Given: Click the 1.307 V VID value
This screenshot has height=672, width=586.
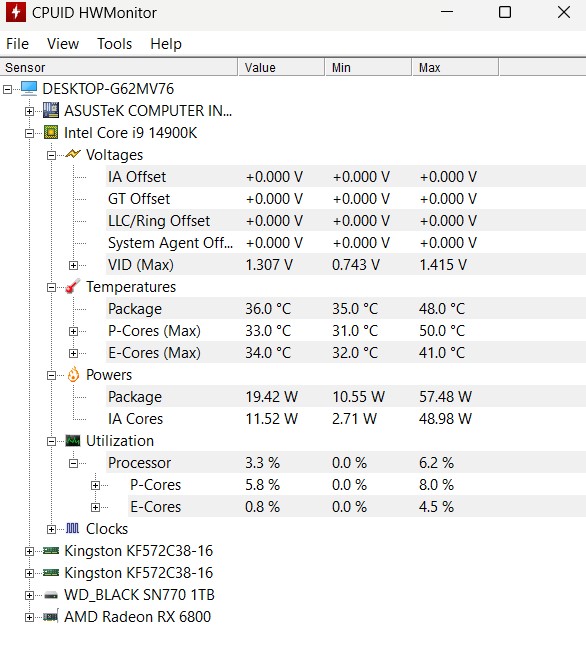Looking at the screenshot, I should tap(269, 264).
